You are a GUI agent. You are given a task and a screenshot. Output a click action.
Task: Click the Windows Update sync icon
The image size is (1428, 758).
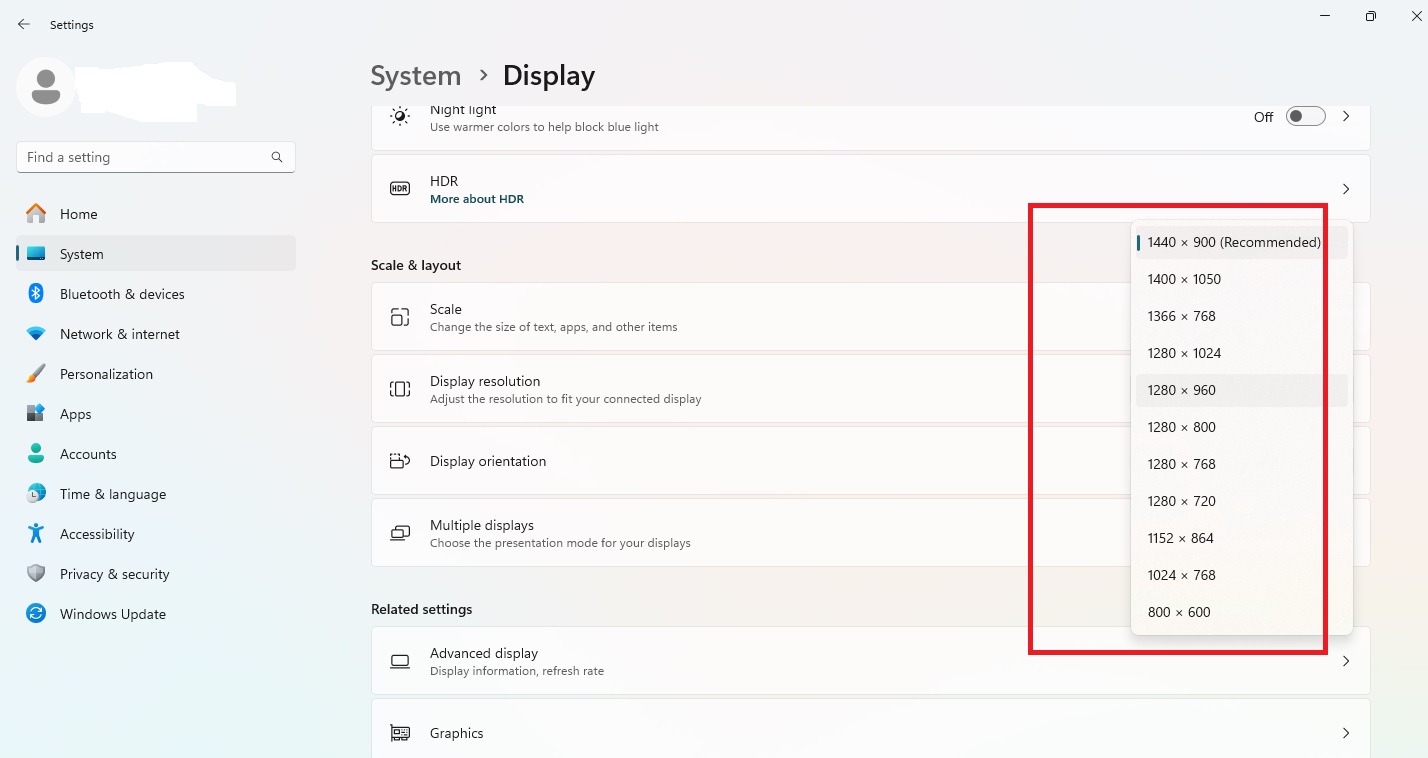pos(36,614)
